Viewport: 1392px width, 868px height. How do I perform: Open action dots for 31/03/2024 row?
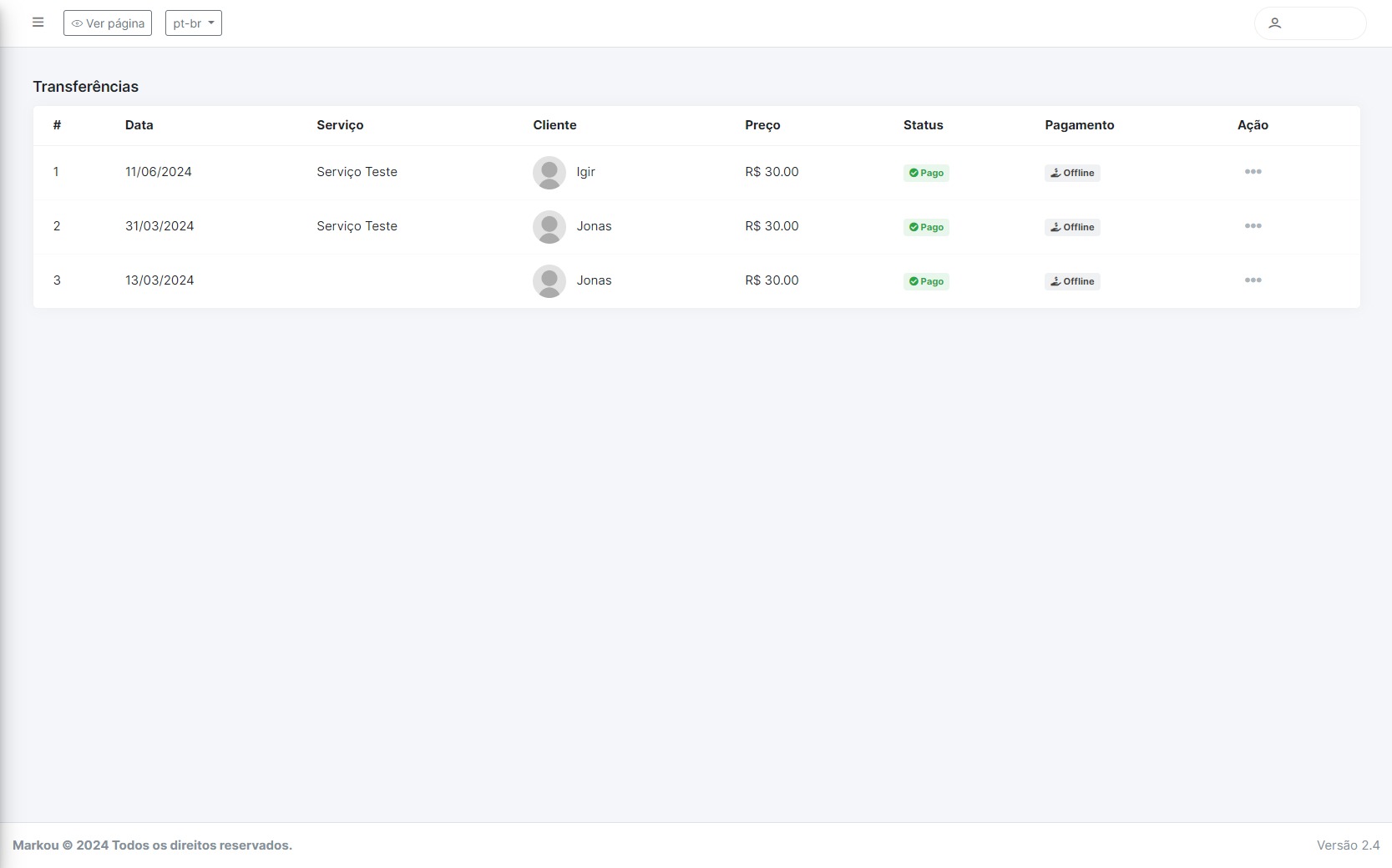click(1253, 226)
